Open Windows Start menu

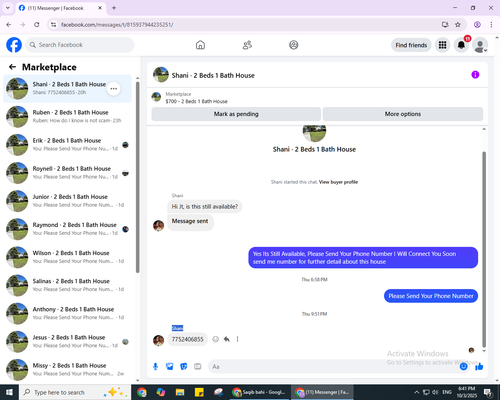9,392
